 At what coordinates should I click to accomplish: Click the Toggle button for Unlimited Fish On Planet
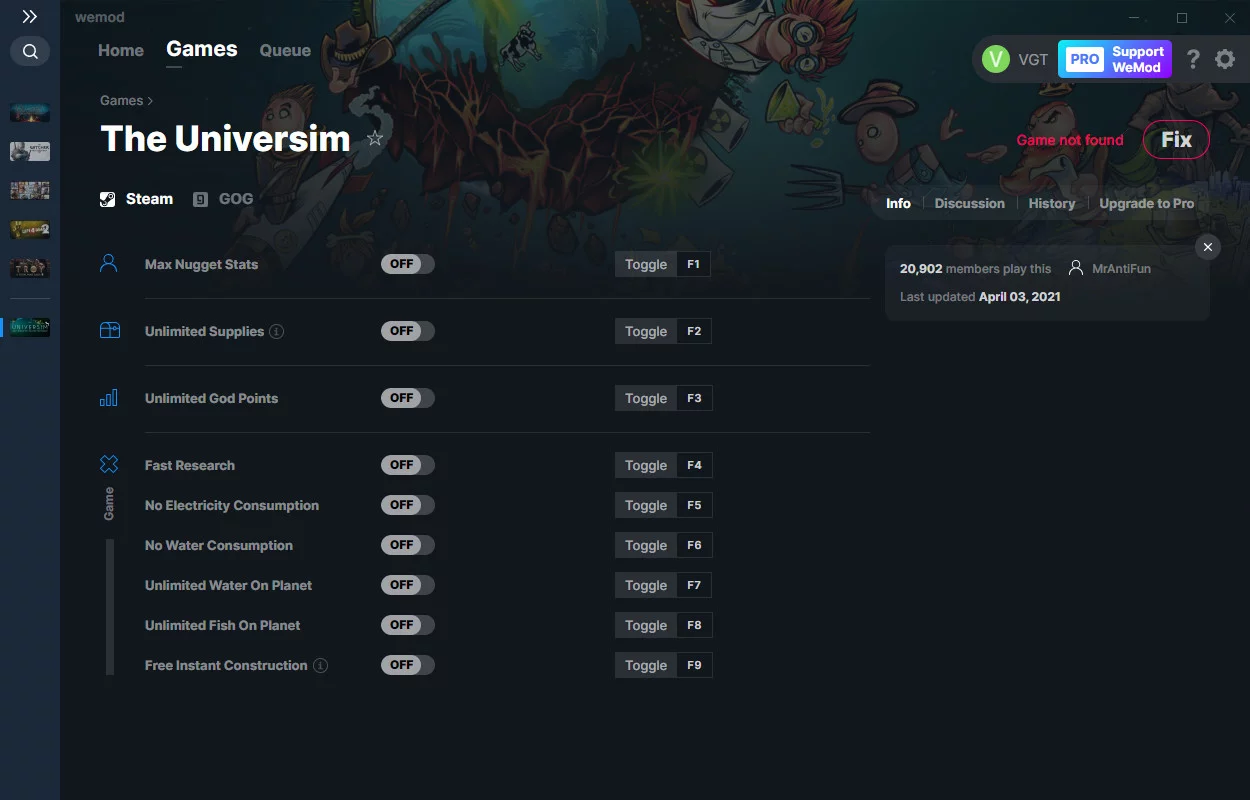click(x=646, y=625)
